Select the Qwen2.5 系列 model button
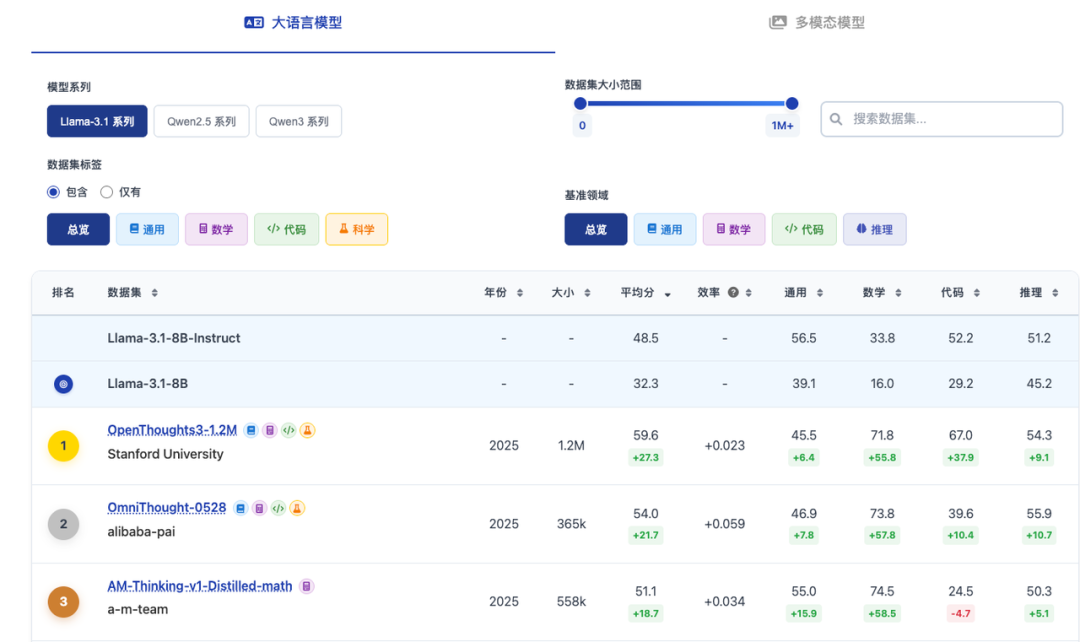The image size is (1080, 642). click(201, 121)
